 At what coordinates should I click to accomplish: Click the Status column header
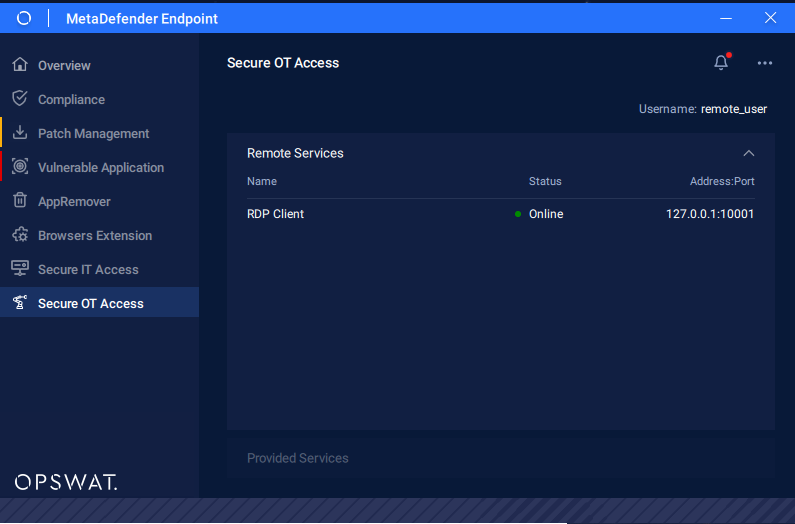click(545, 182)
